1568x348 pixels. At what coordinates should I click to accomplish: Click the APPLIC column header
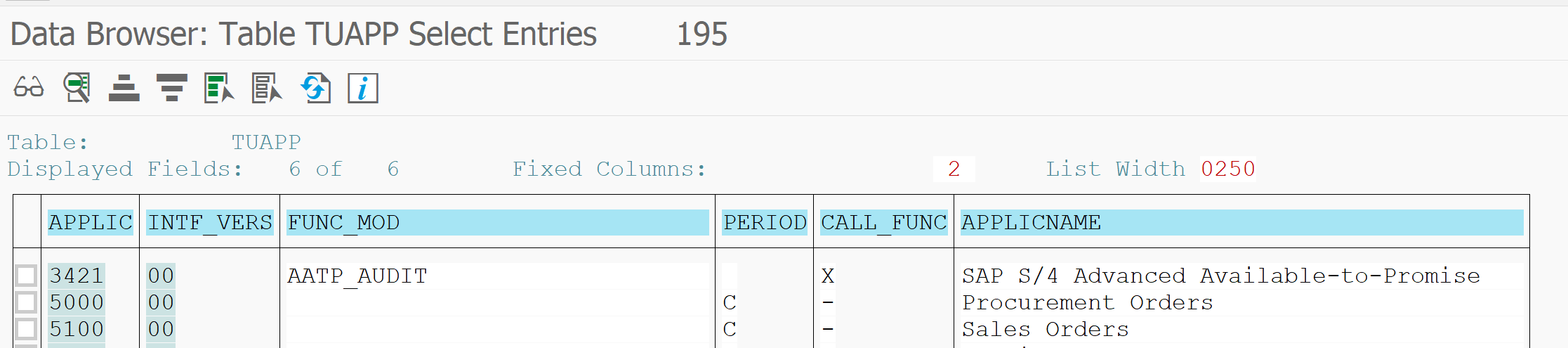tap(91, 222)
